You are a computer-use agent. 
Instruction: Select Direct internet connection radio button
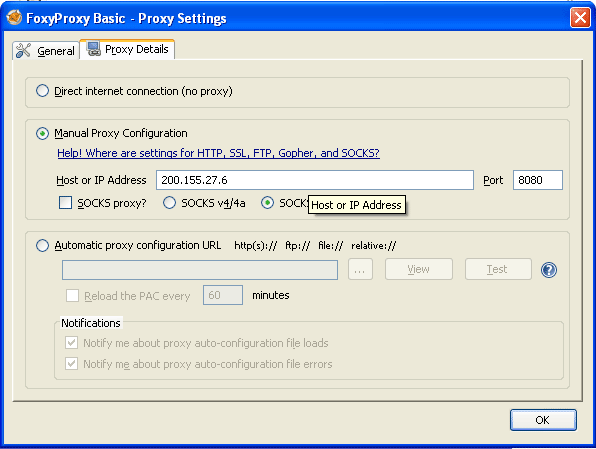point(42,91)
